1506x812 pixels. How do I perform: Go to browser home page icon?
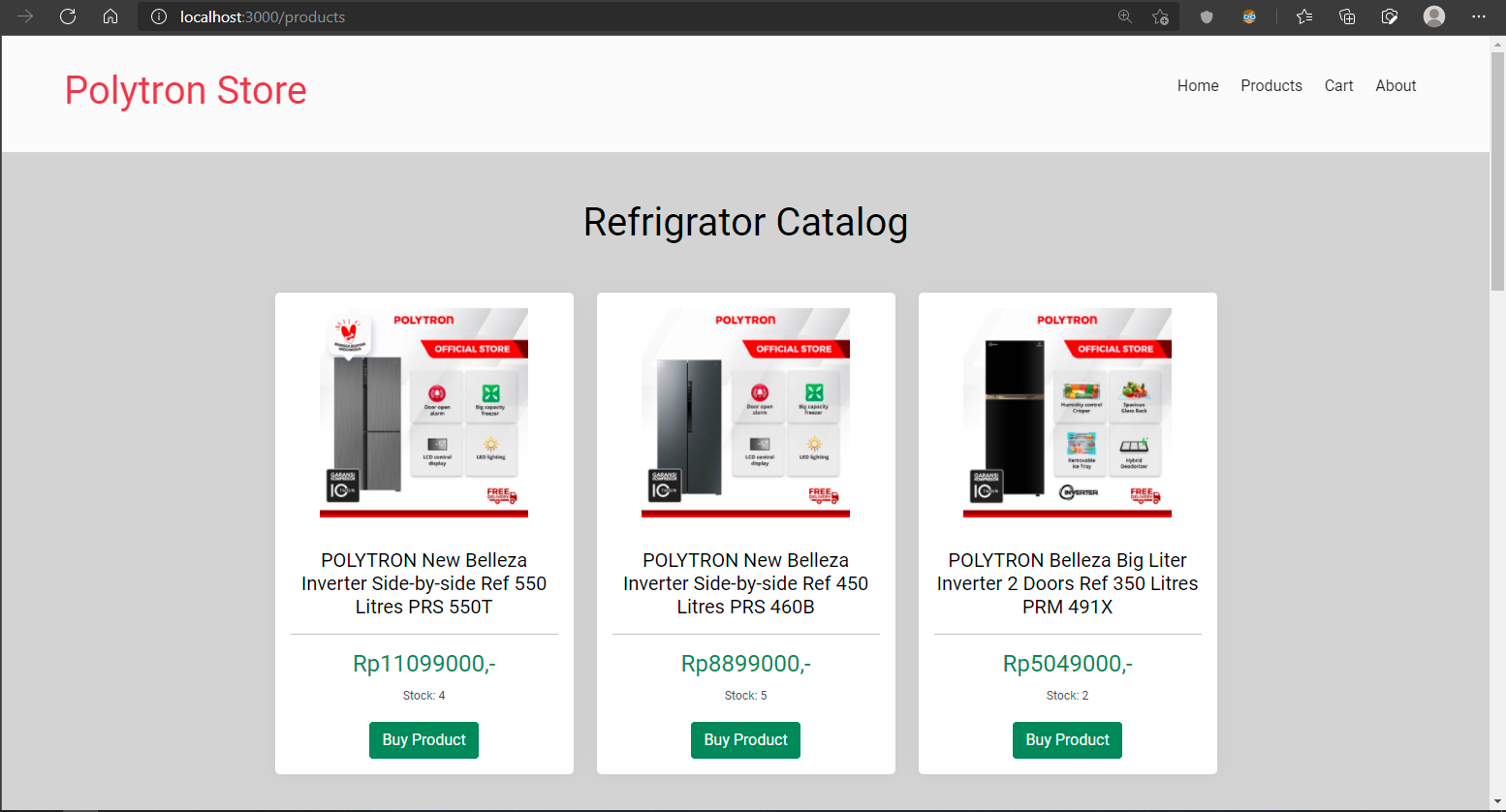pyautogui.click(x=110, y=16)
